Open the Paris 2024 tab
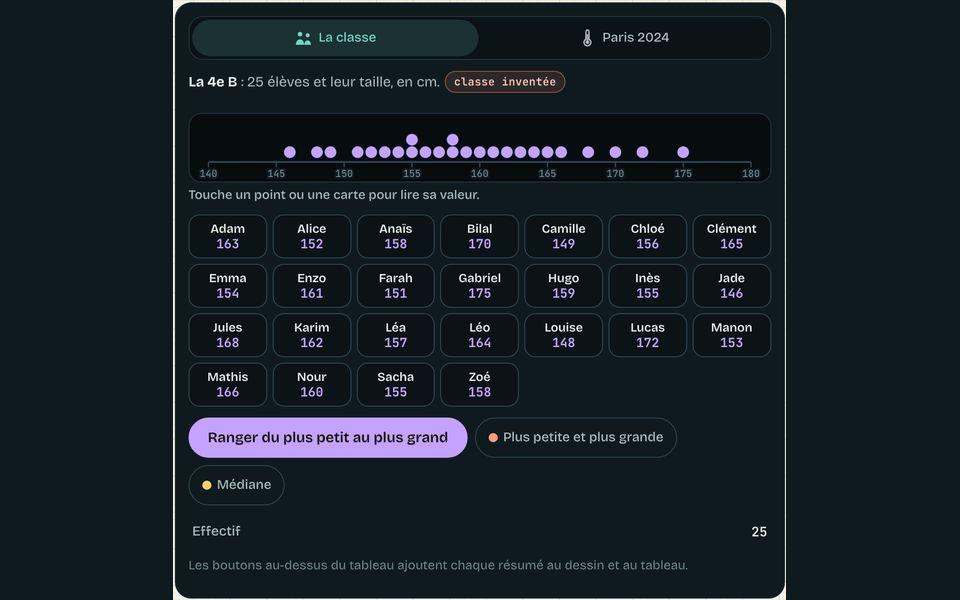Image resolution: width=960 pixels, height=600 pixels. (x=624, y=38)
